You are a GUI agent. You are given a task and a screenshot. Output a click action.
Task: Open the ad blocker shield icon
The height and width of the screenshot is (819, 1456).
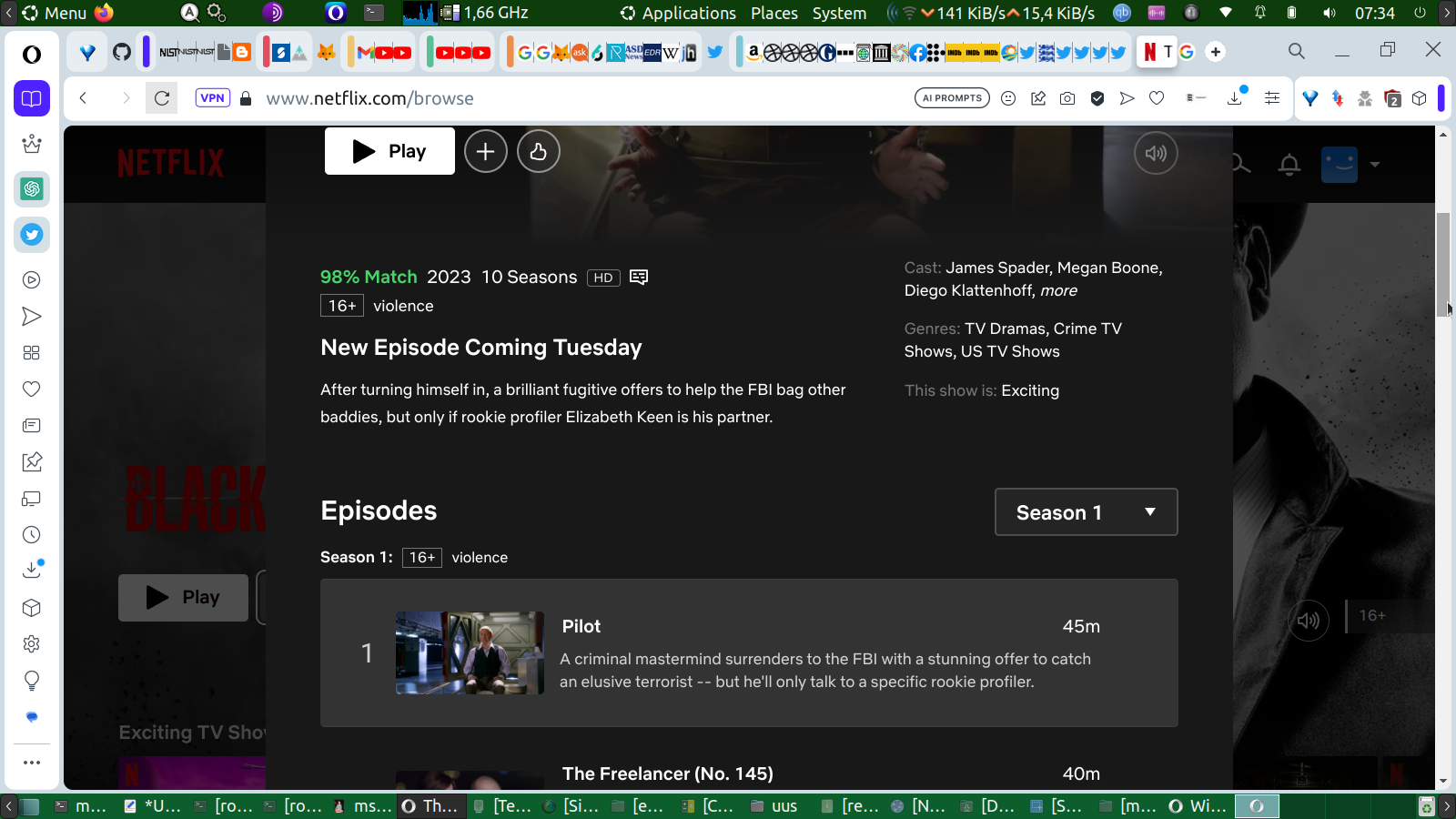[x=1097, y=98]
